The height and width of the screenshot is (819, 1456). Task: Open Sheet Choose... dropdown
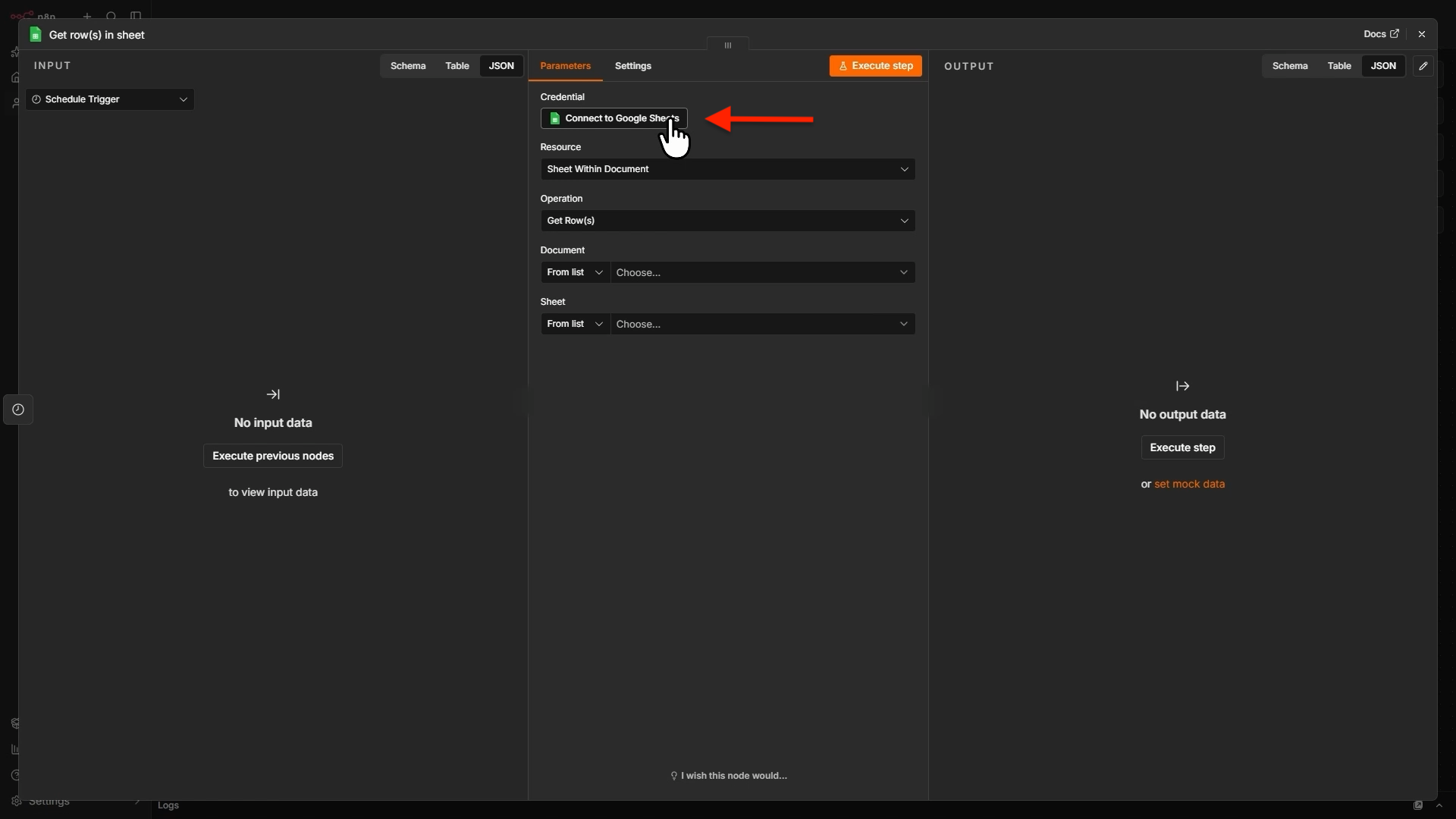(762, 324)
